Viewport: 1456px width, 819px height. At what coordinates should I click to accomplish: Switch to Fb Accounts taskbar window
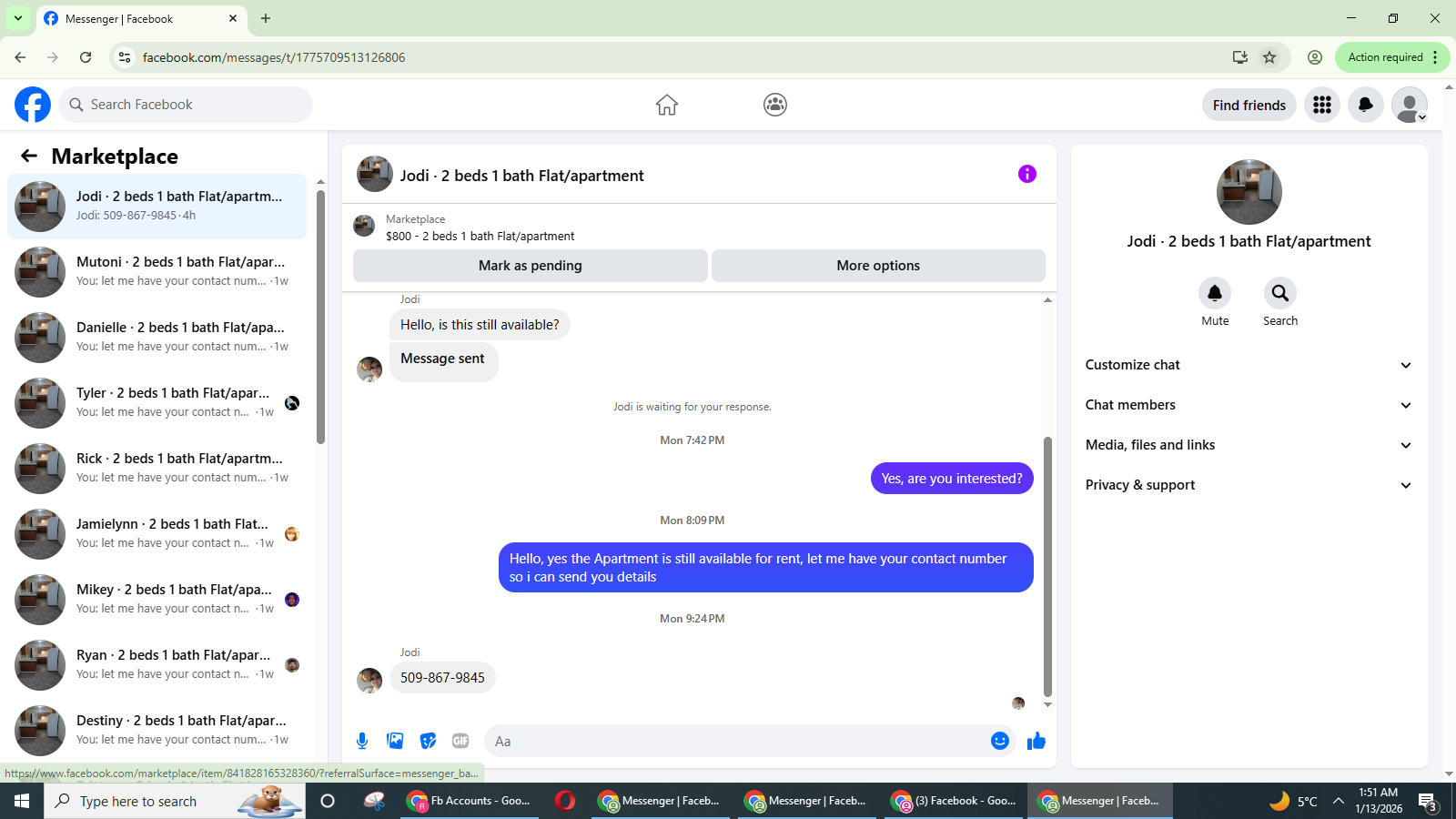tap(470, 801)
